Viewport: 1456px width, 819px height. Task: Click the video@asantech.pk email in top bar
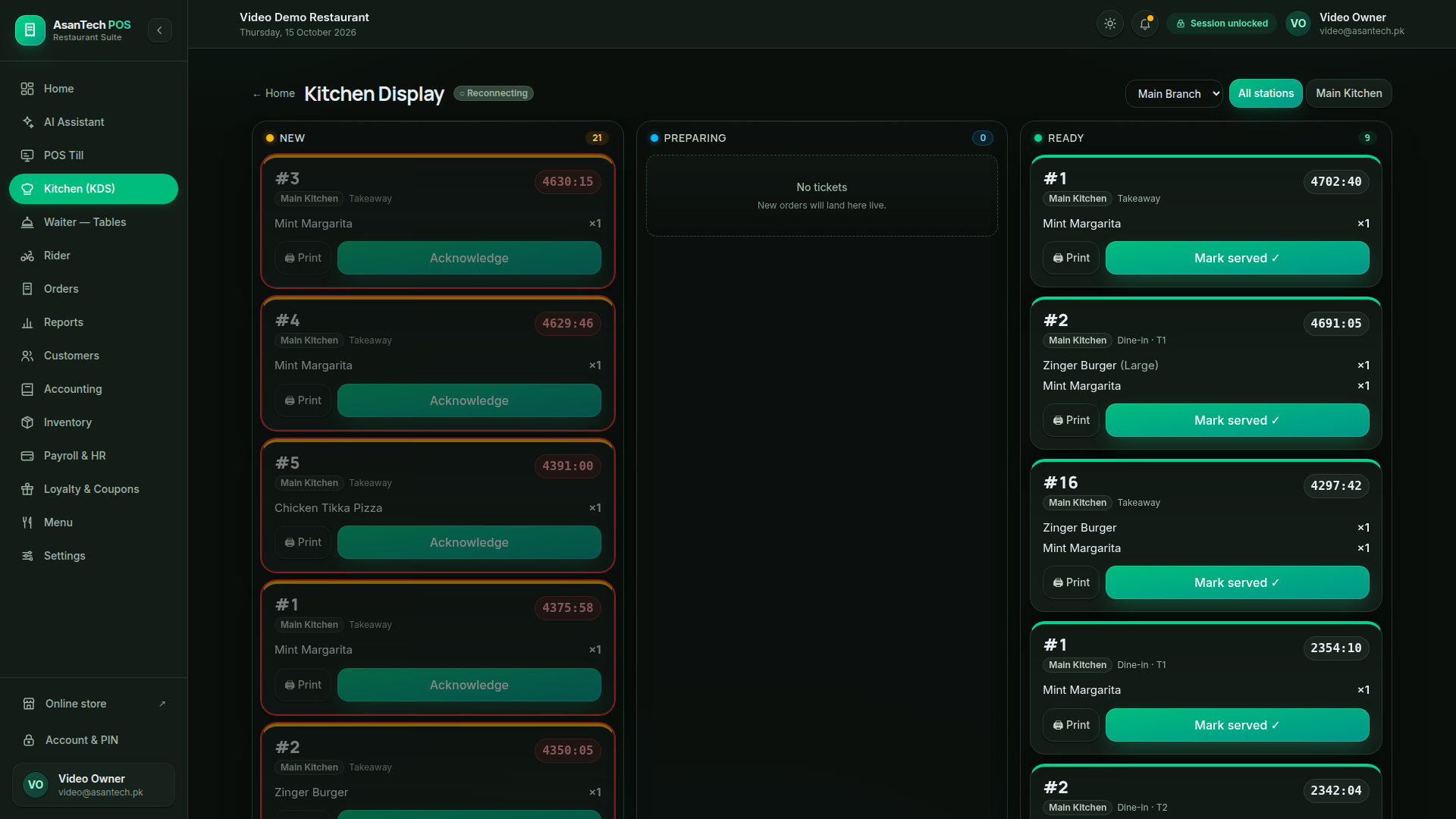pyautogui.click(x=1362, y=31)
